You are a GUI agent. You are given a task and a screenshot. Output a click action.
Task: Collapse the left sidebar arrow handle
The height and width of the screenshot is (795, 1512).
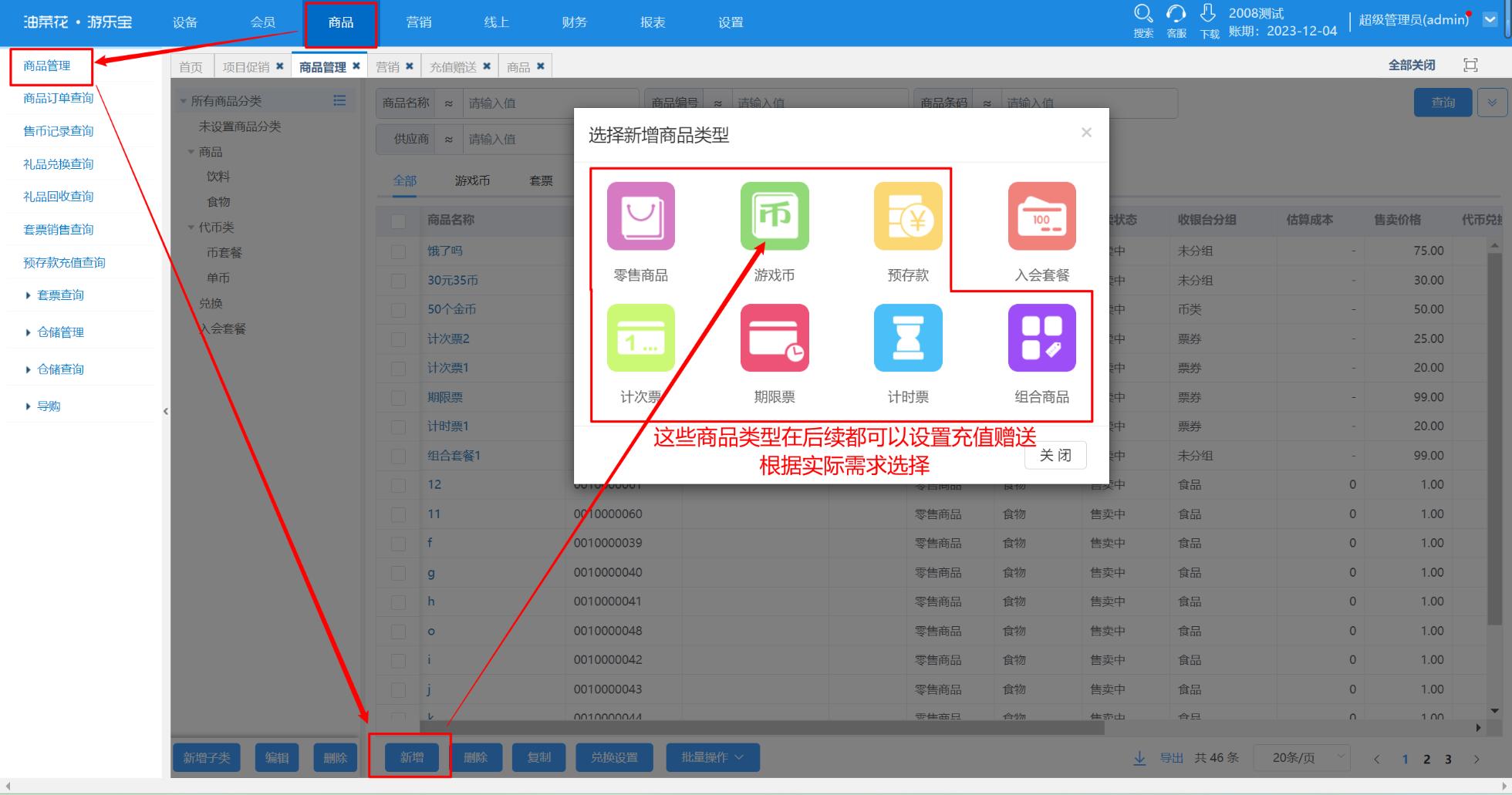pos(165,412)
